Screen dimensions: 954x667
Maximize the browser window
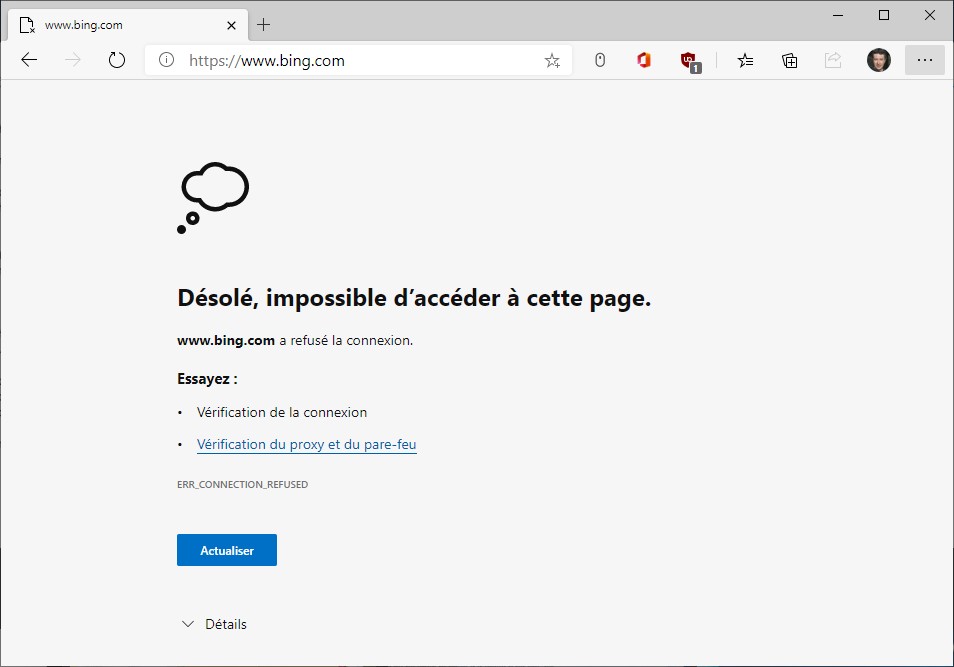[883, 15]
